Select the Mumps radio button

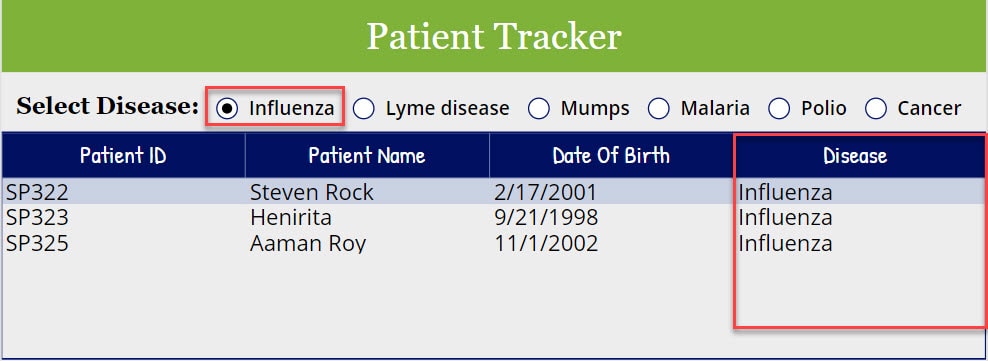coord(539,108)
